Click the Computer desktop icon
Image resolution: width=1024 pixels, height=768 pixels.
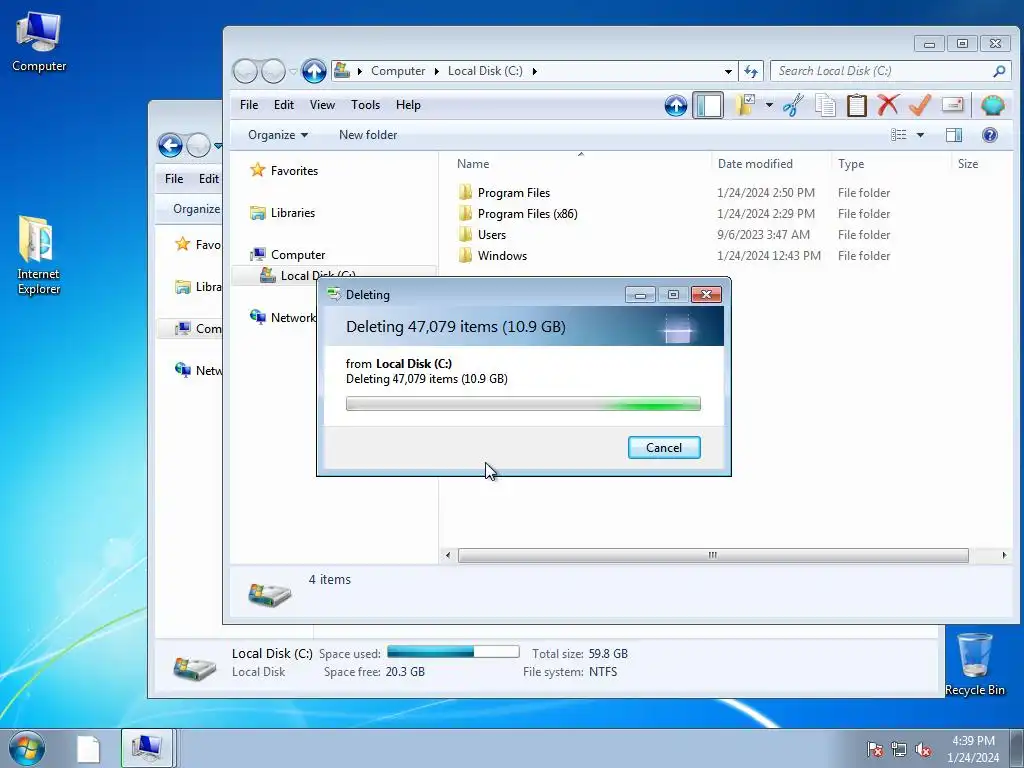(x=39, y=41)
